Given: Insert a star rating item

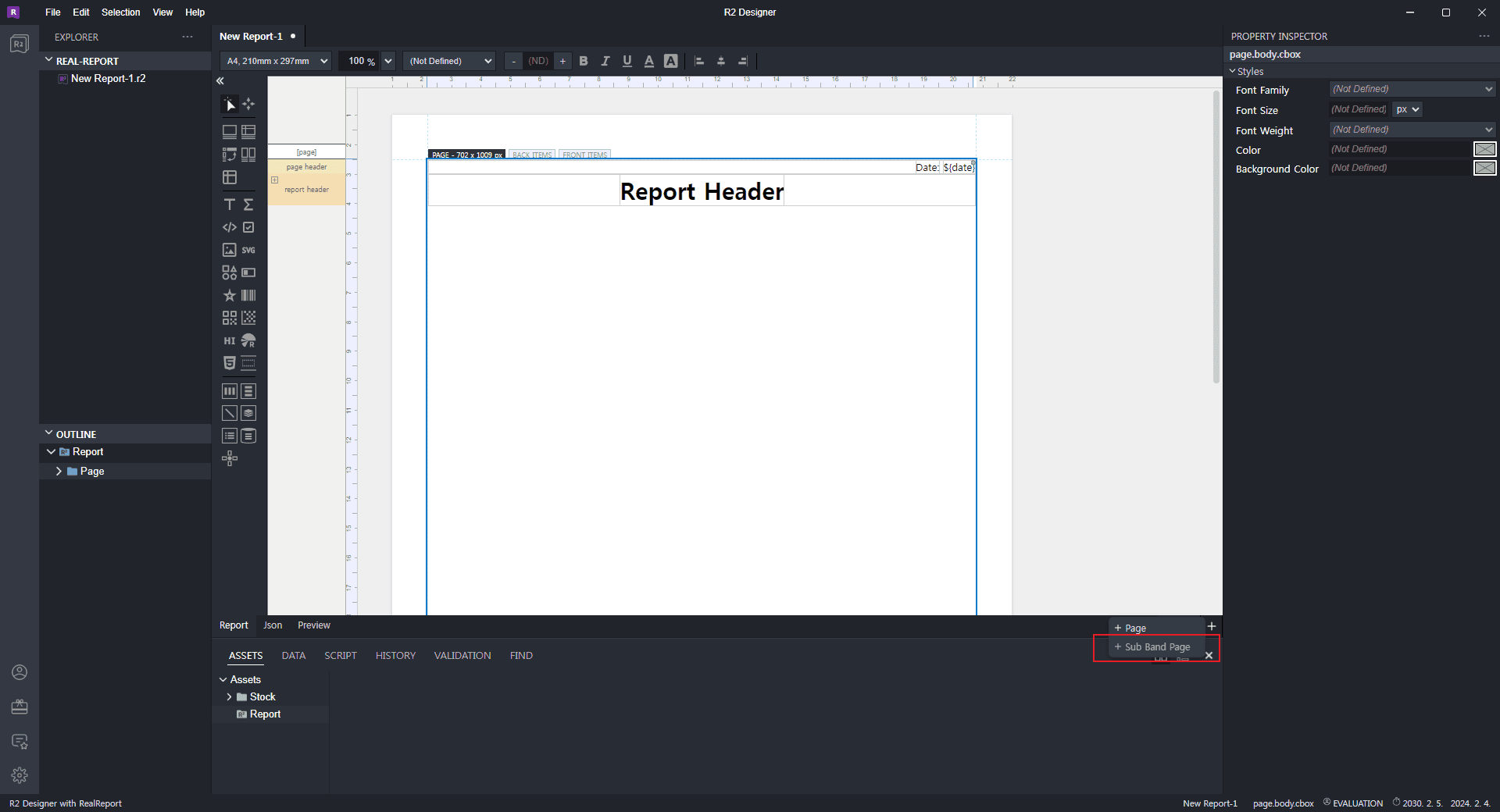Looking at the screenshot, I should (x=230, y=295).
